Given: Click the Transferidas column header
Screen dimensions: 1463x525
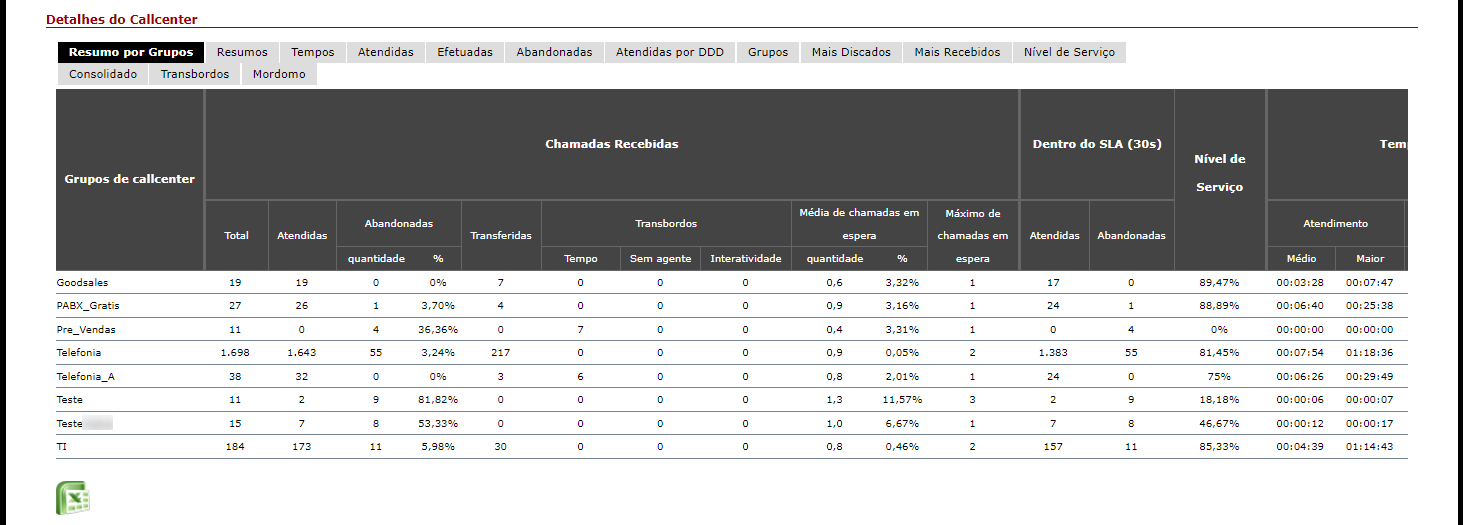Looking at the screenshot, I should click(501, 236).
